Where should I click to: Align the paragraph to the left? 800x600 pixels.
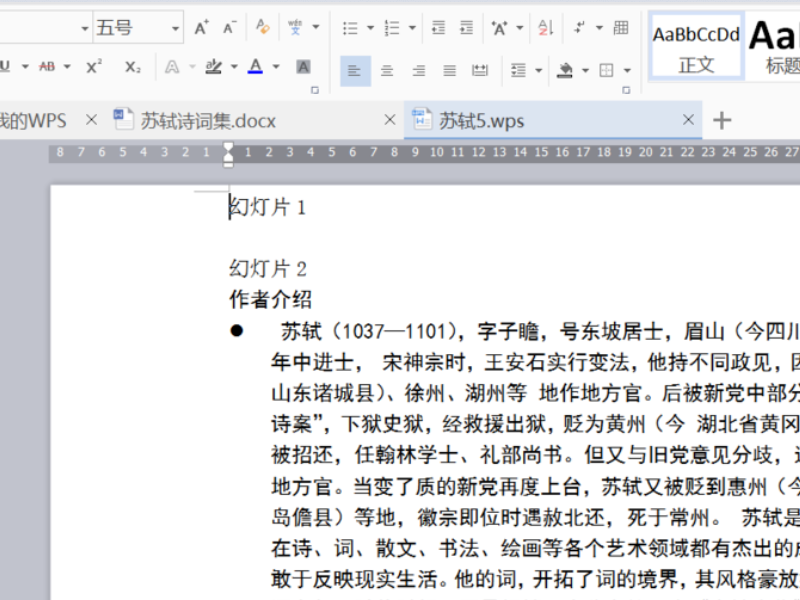coord(355,70)
